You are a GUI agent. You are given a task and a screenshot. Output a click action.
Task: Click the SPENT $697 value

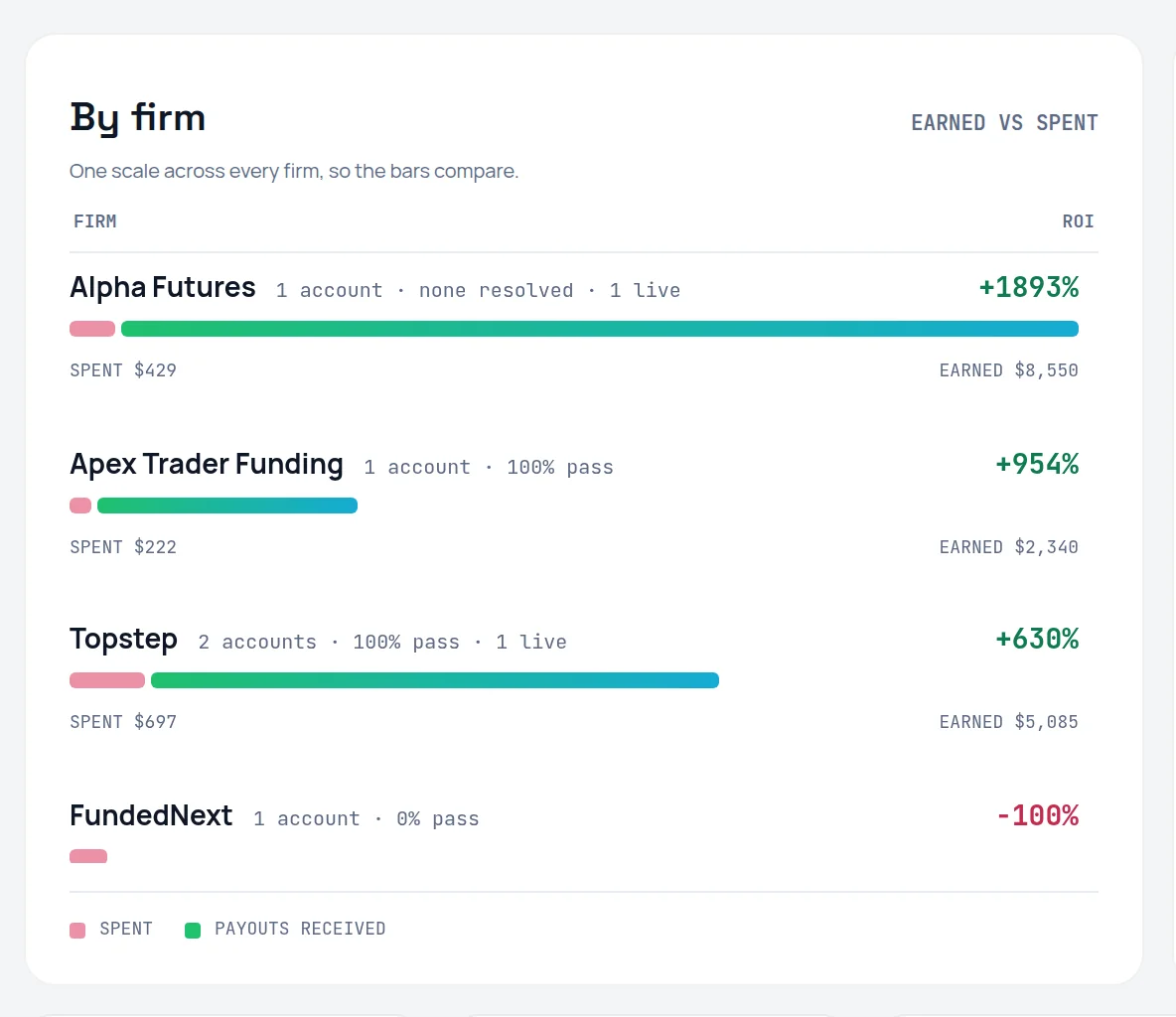tap(123, 722)
